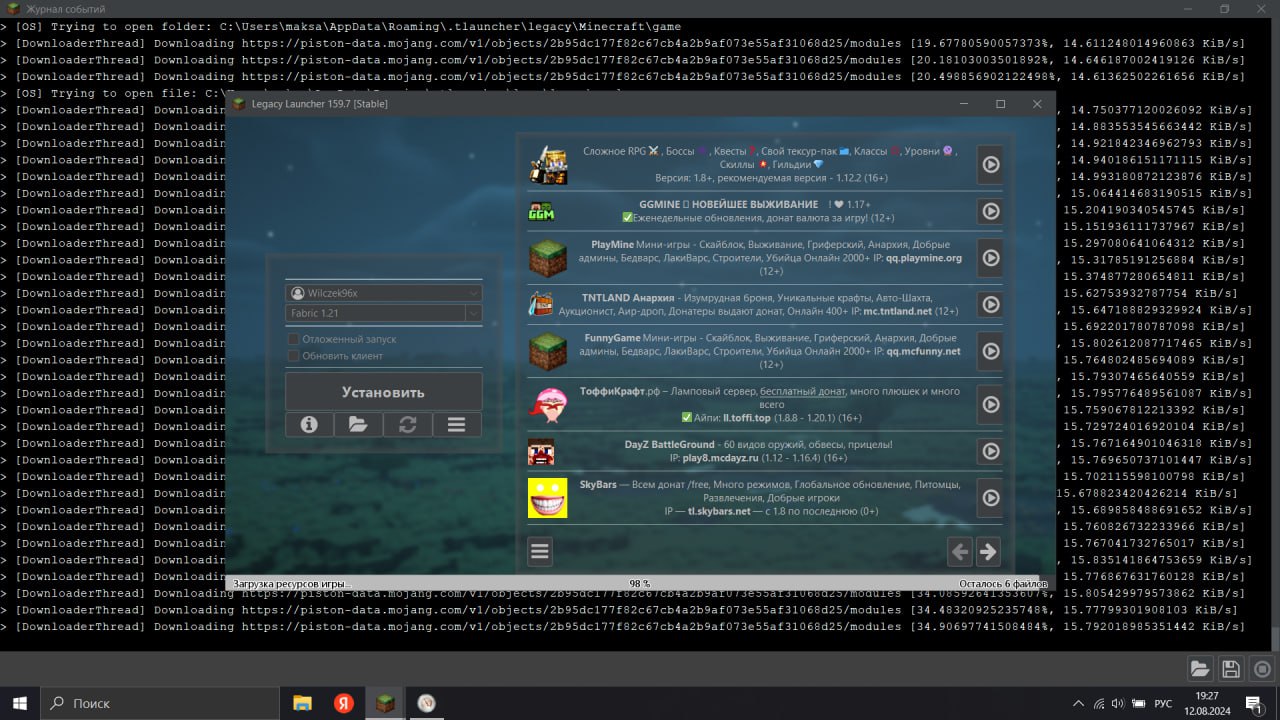This screenshot has height=720, width=1280.
Task: Open the game folder icon below Установить
Action: pos(358,424)
